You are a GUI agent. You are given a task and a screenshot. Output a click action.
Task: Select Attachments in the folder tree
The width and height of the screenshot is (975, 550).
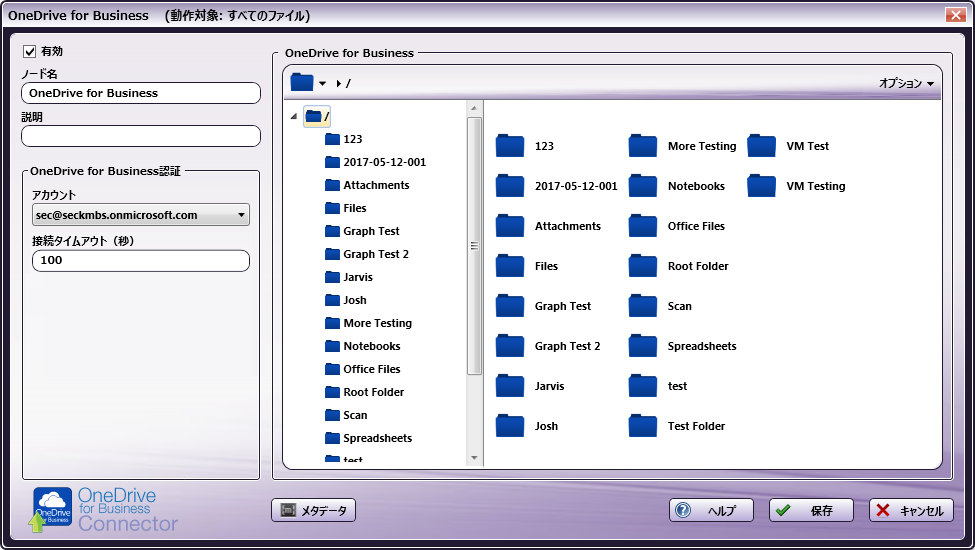pos(367,185)
